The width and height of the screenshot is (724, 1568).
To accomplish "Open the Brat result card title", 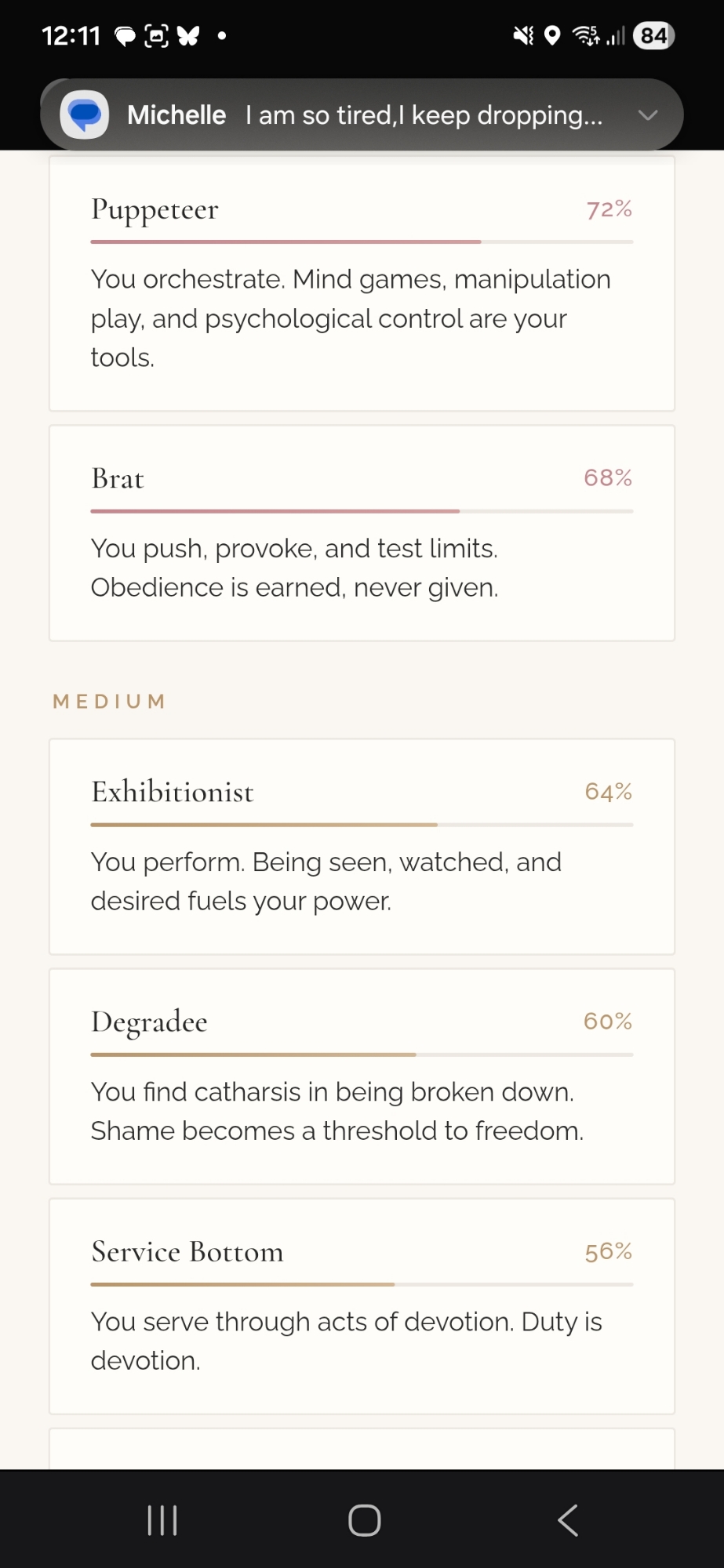I will pos(118,478).
